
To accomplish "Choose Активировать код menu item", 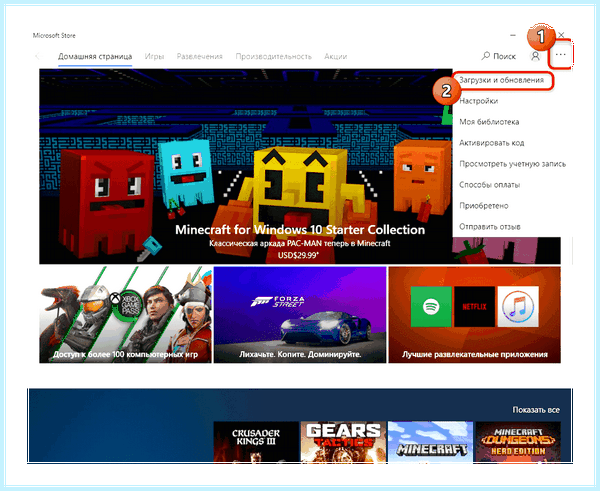I will point(491,143).
